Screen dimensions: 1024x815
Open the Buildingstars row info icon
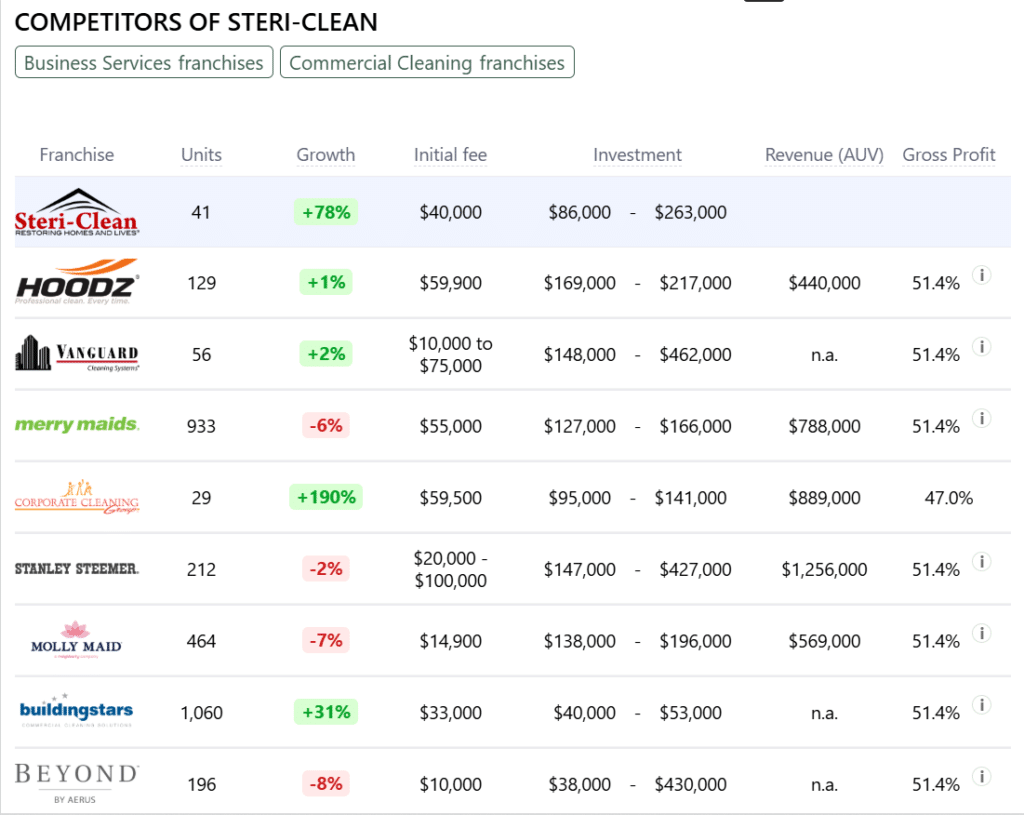(x=982, y=705)
